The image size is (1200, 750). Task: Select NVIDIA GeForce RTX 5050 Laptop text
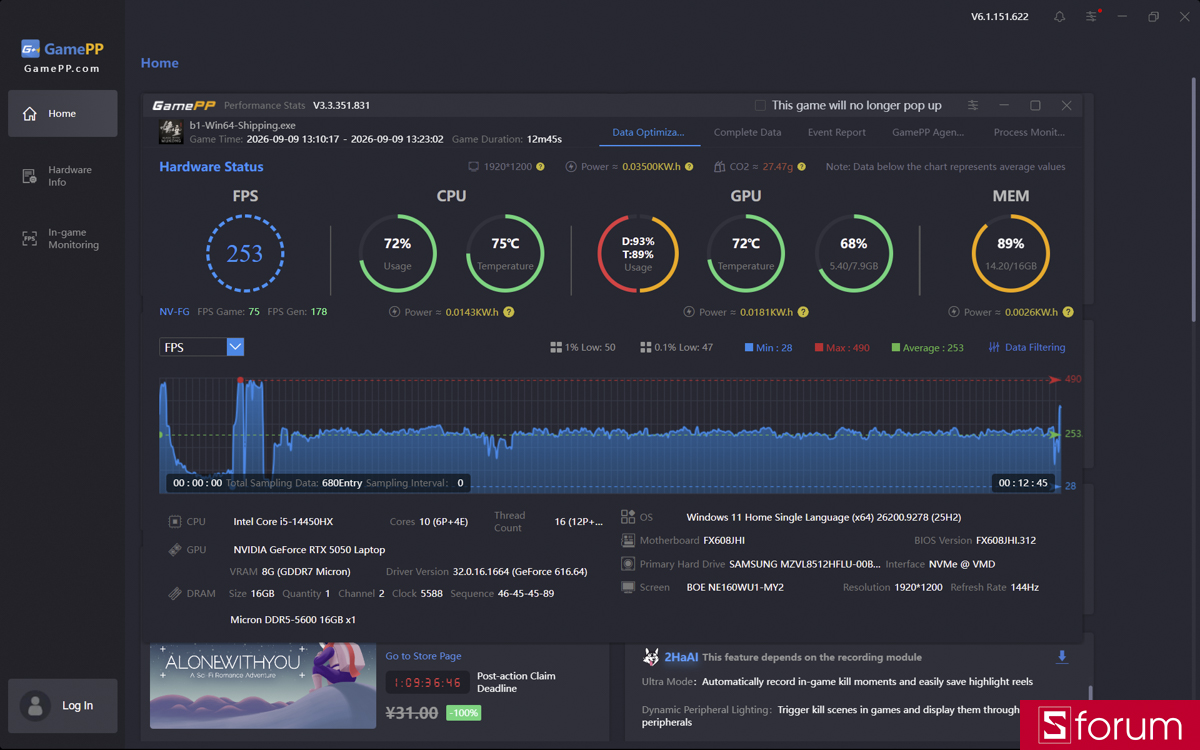(x=309, y=549)
